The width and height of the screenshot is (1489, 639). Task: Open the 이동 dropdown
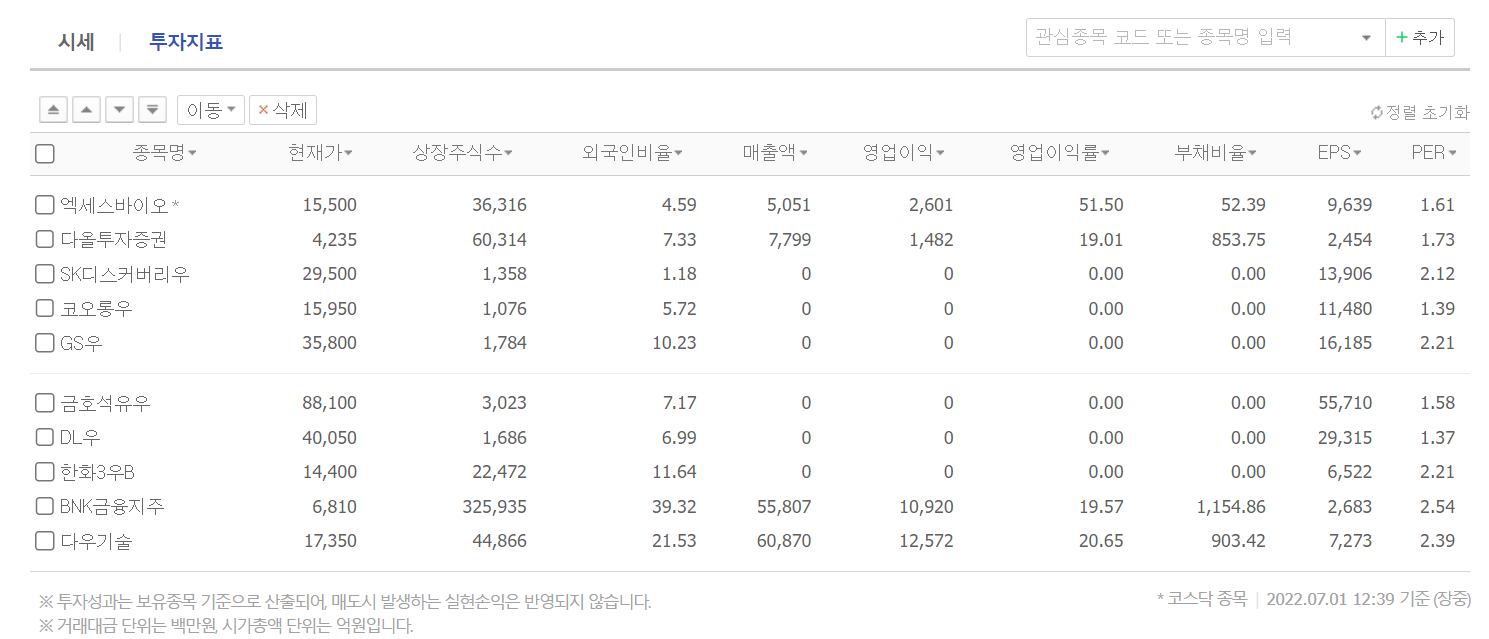click(210, 109)
